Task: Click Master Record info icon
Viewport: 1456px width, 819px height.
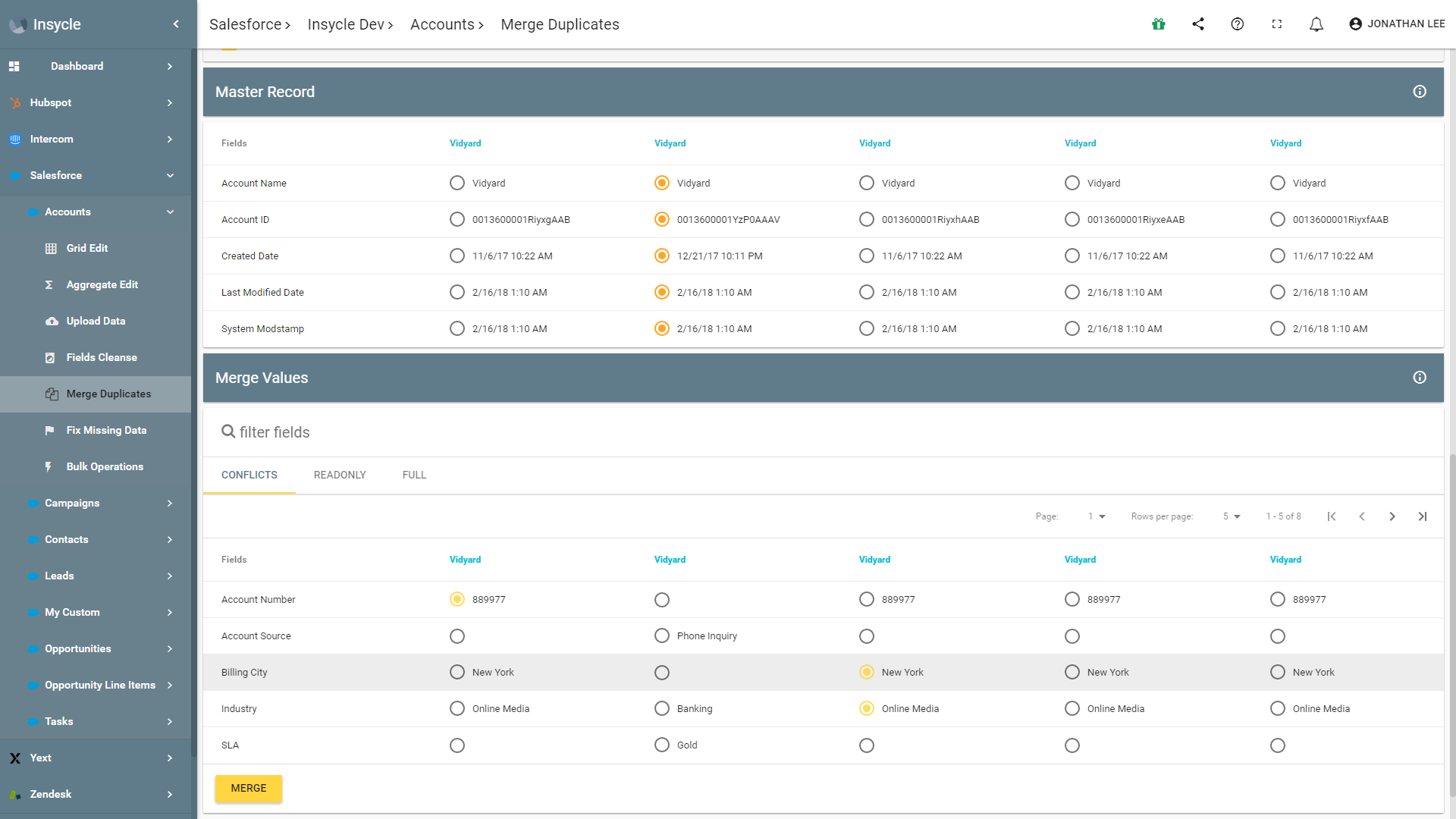Action: pyautogui.click(x=1420, y=92)
